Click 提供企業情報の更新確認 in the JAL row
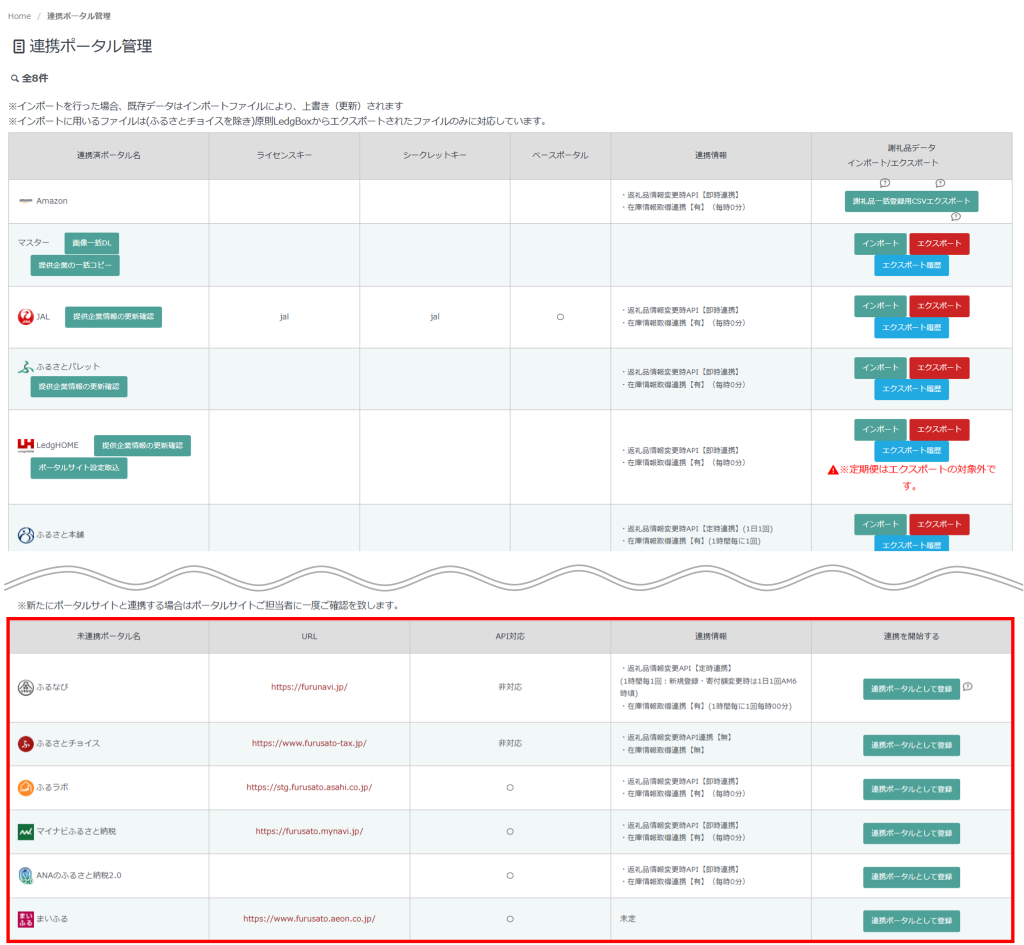The width and height of the screenshot is (1024, 945). tap(113, 317)
